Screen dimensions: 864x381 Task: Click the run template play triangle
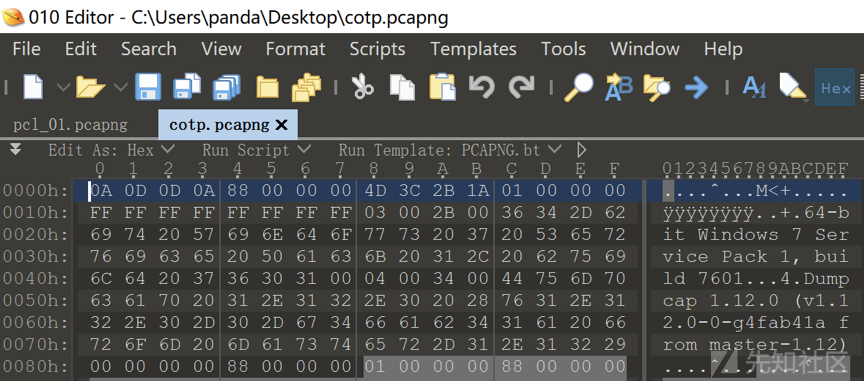pos(581,150)
